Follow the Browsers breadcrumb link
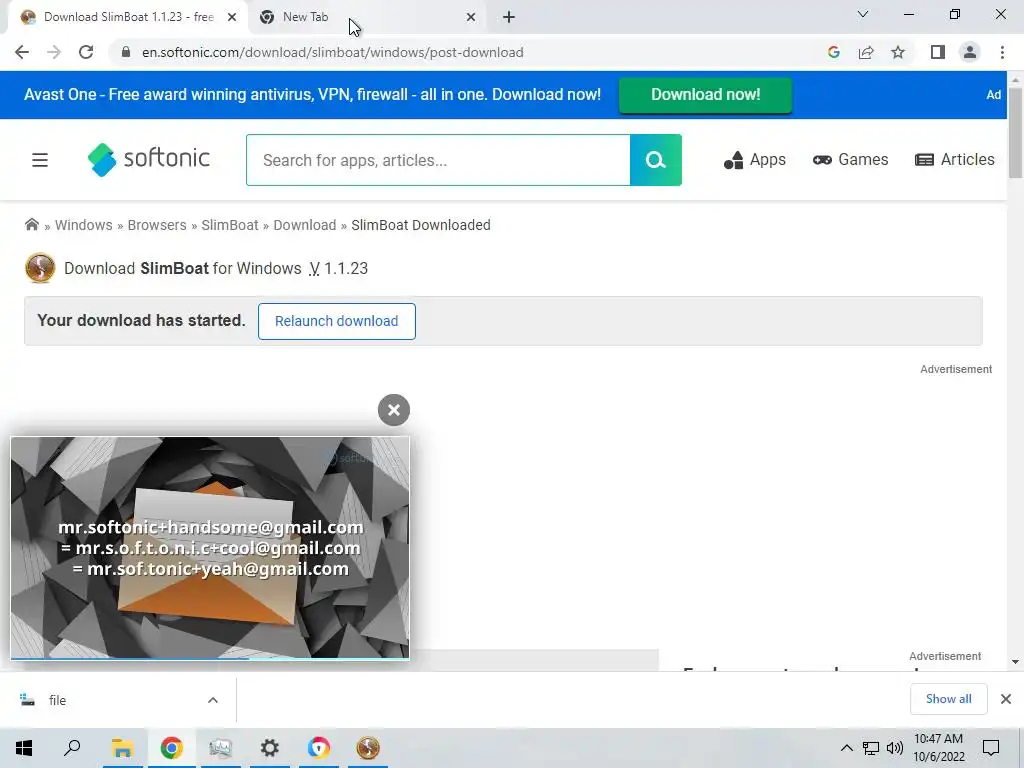Viewport: 1024px width, 768px height. click(x=157, y=225)
